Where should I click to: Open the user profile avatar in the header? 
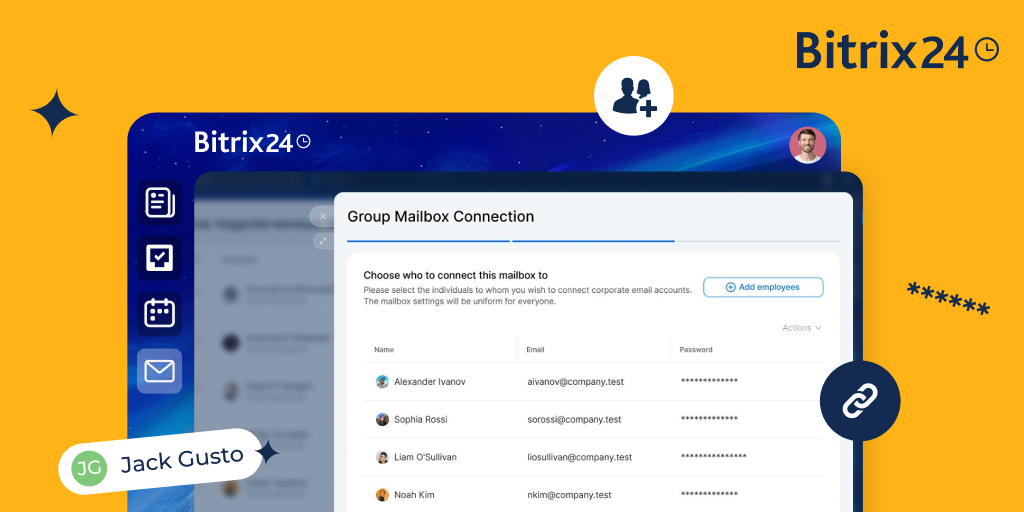(807, 145)
